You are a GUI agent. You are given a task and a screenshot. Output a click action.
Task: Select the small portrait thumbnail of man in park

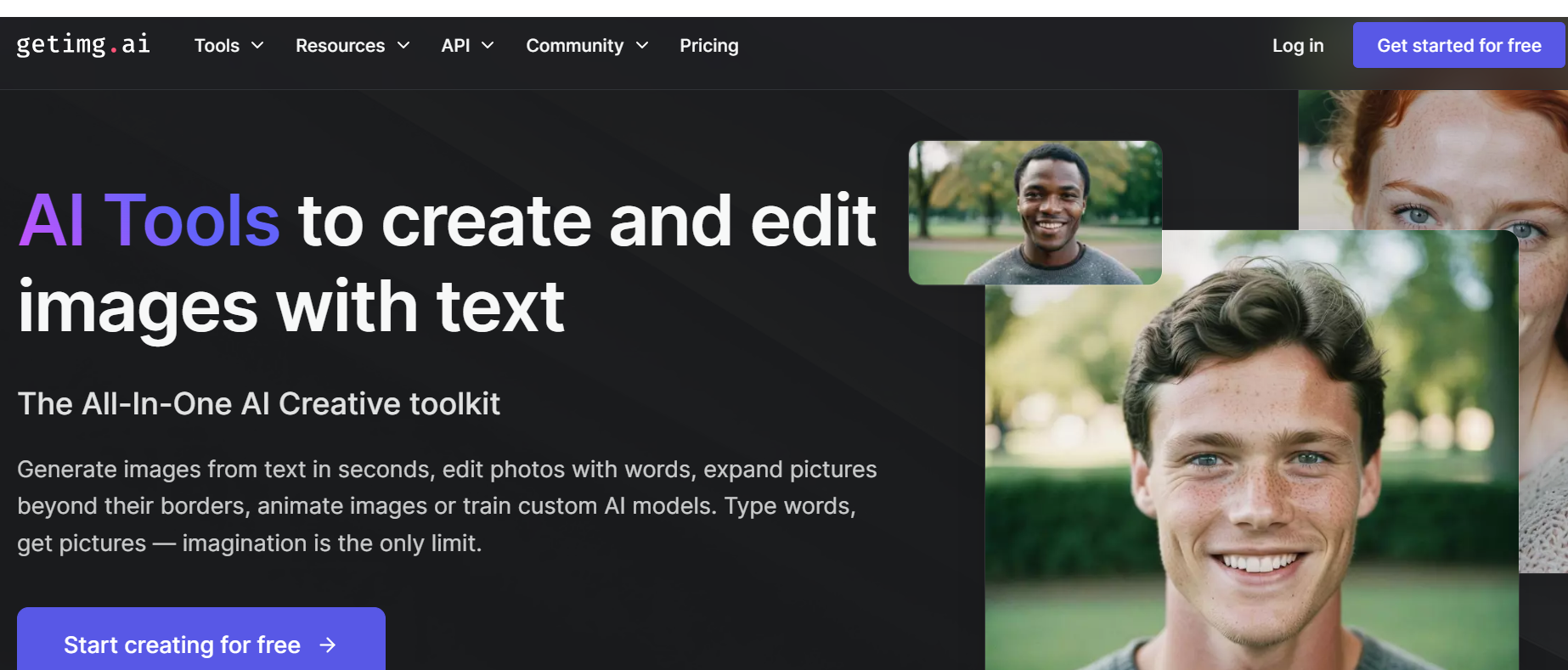click(x=1035, y=212)
